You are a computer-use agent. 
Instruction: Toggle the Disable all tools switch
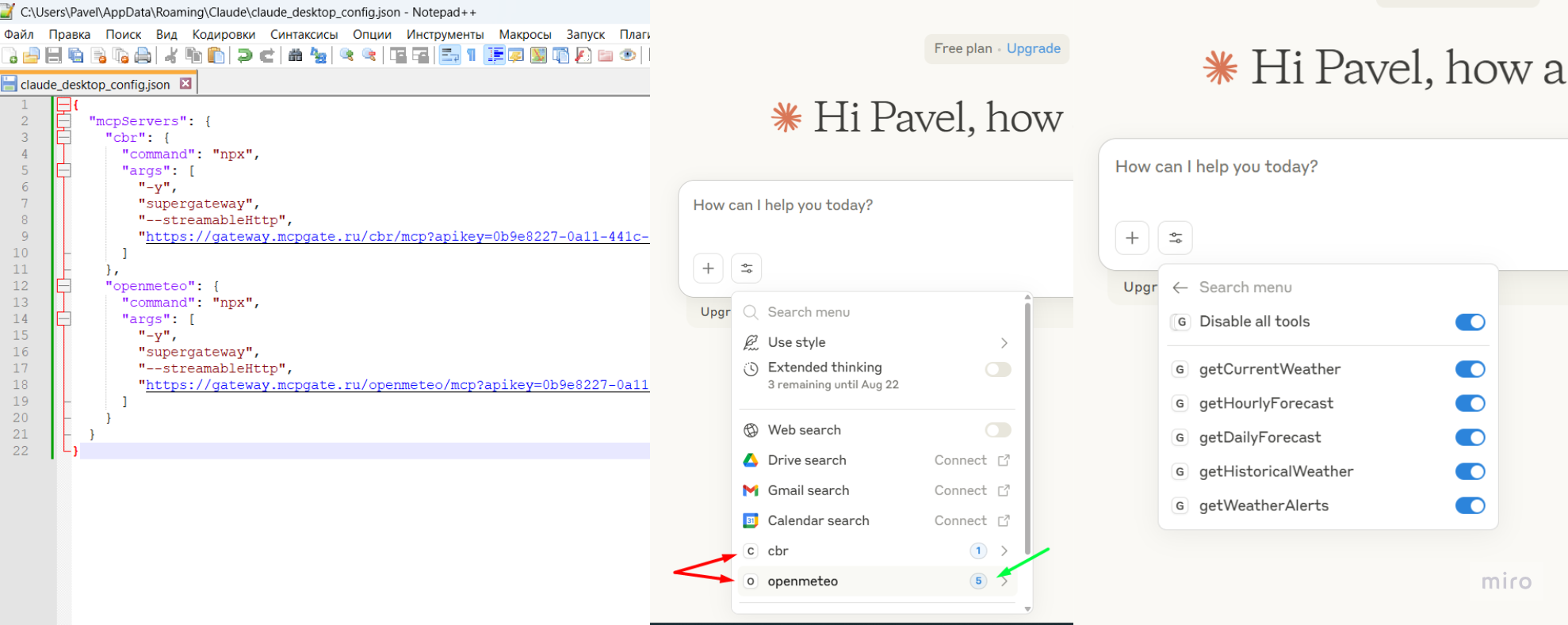pos(1470,322)
